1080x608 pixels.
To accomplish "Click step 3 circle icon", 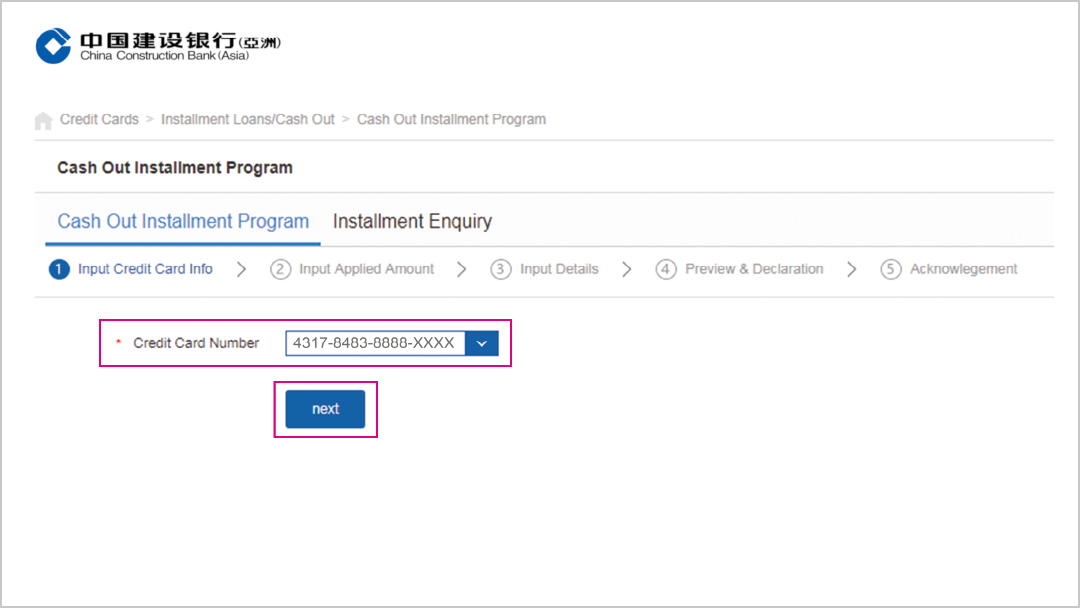I will 501,269.
